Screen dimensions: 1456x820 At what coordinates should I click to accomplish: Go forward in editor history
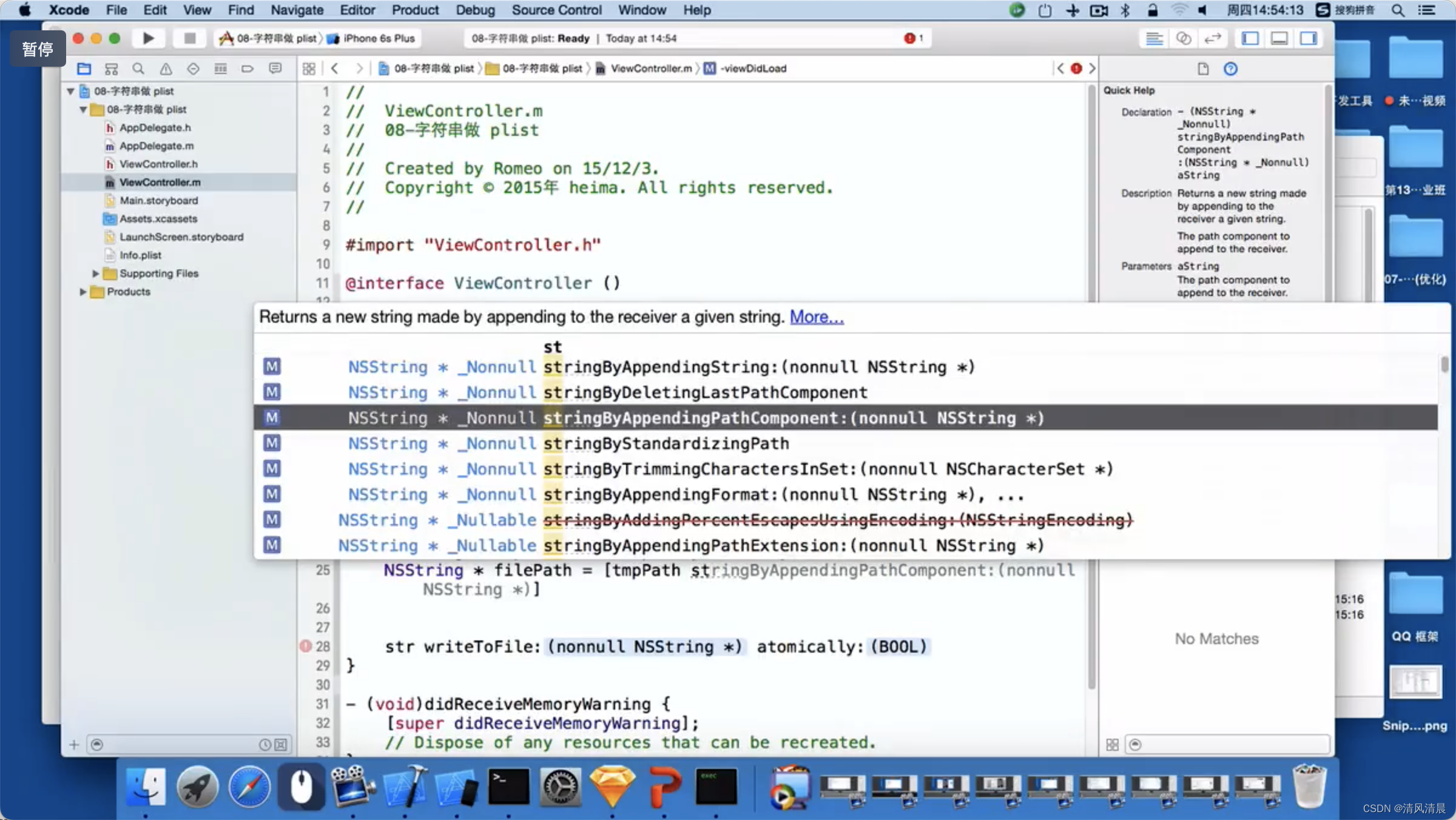click(359, 69)
